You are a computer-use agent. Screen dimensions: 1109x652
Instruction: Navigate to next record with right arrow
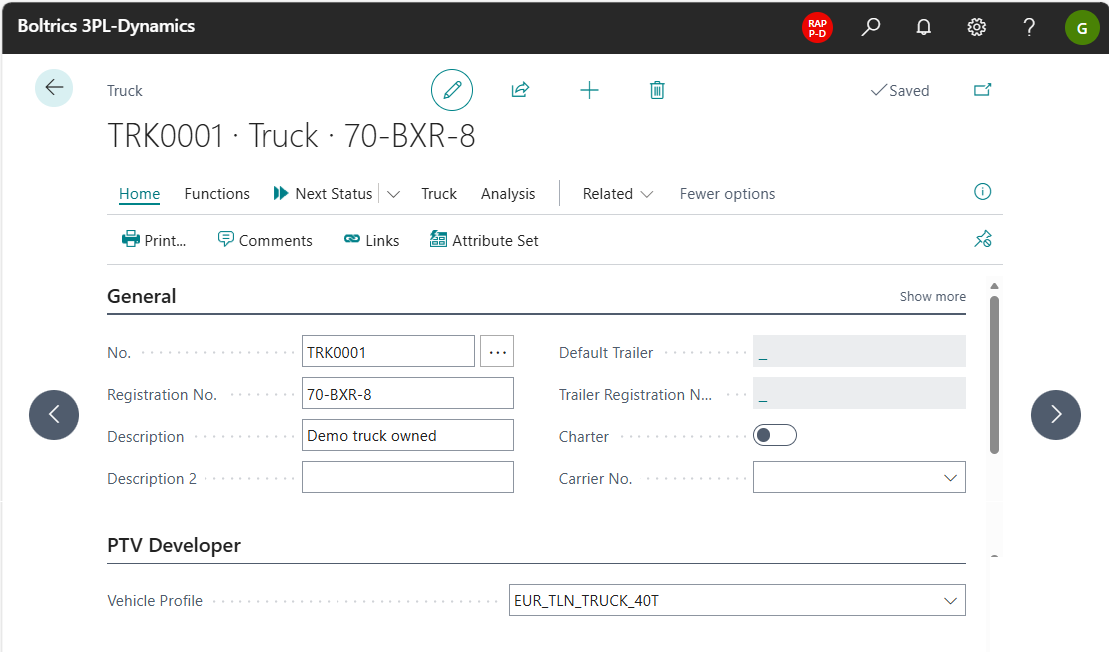[x=1056, y=414]
